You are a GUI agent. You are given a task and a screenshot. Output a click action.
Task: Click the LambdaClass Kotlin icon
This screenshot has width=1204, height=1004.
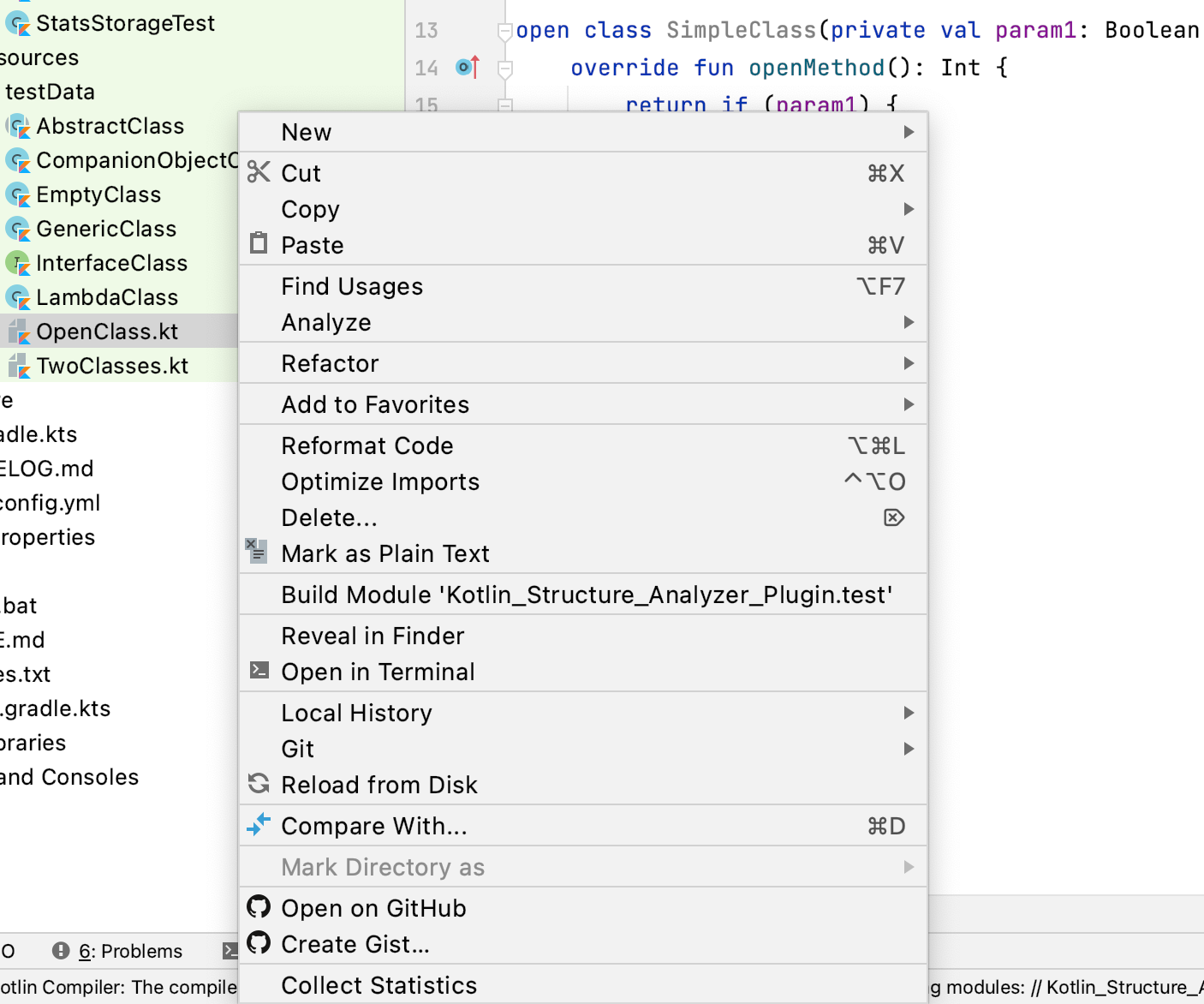(18, 297)
